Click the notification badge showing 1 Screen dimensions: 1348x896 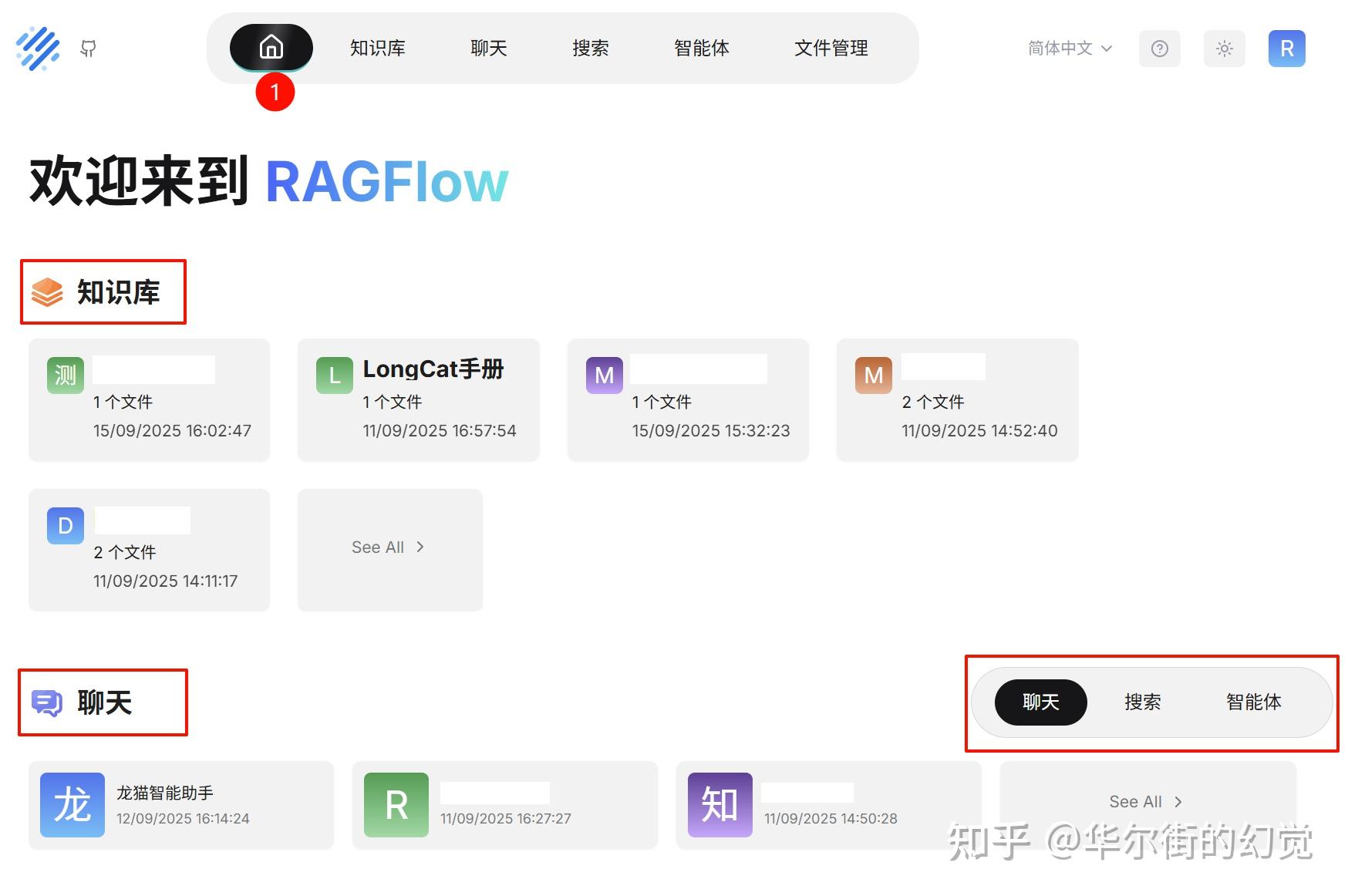coord(275,91)
